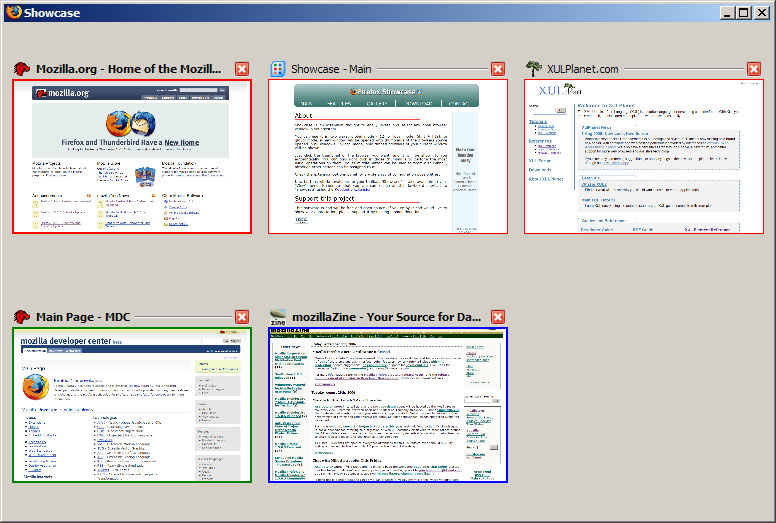Viewport: 776px width, 523px height.
Task: Switch to the XULPlanet.com thumbnail
Action: point(644,157)
